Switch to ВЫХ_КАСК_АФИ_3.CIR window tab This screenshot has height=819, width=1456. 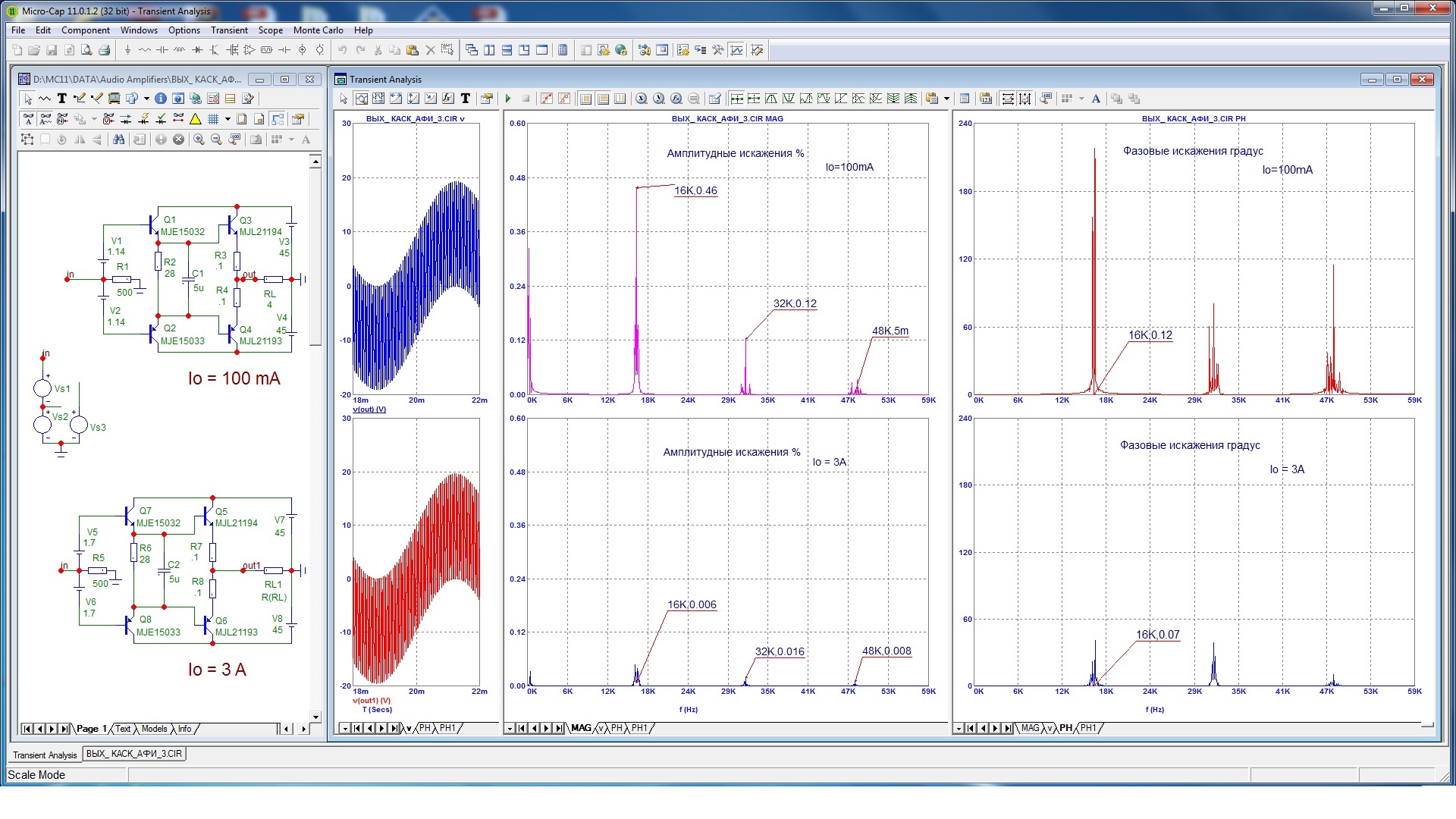click(134, 754)
